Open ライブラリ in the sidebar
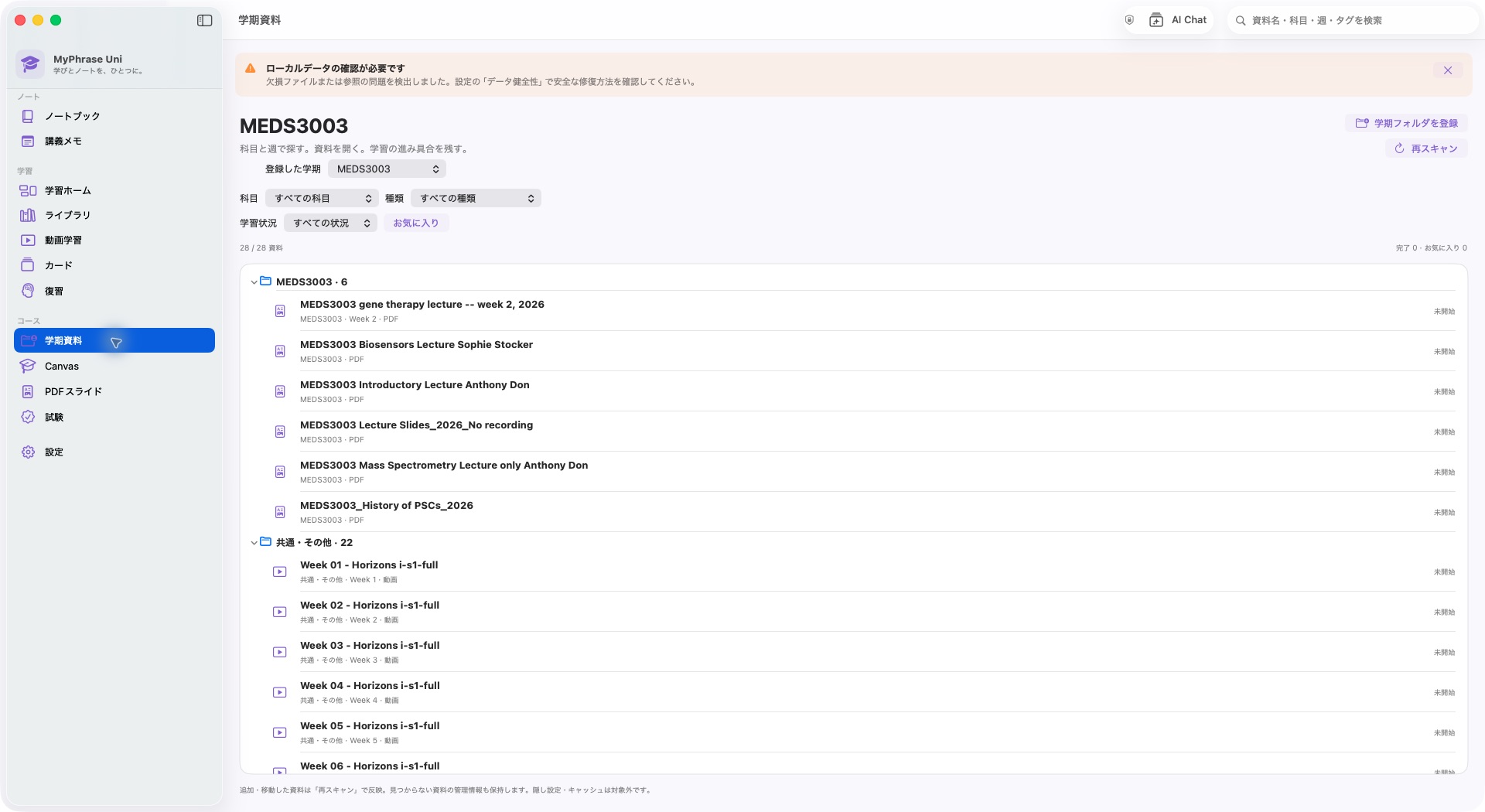 coord(114,216)
